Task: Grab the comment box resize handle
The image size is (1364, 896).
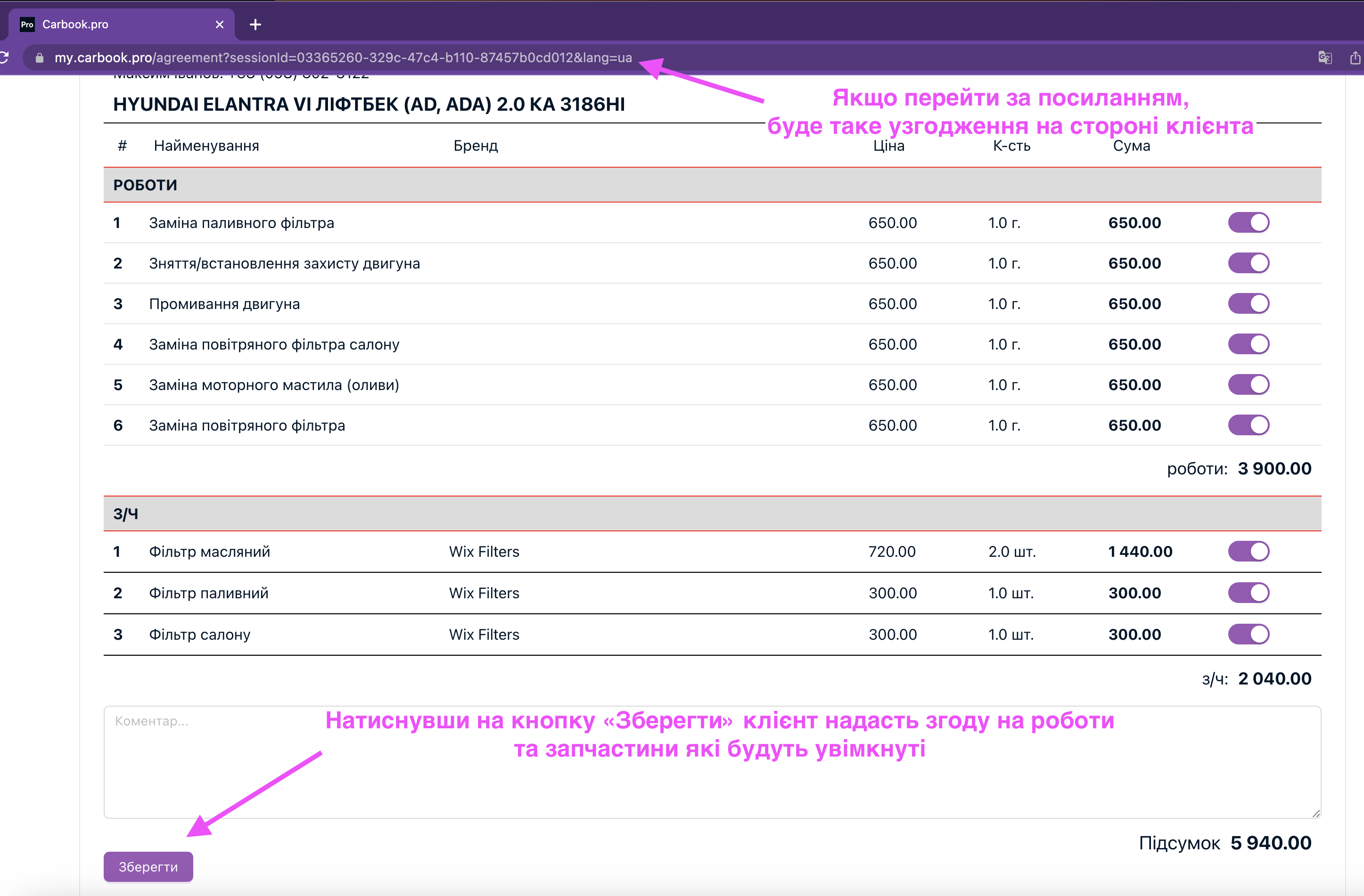Action: point(1316,814)
